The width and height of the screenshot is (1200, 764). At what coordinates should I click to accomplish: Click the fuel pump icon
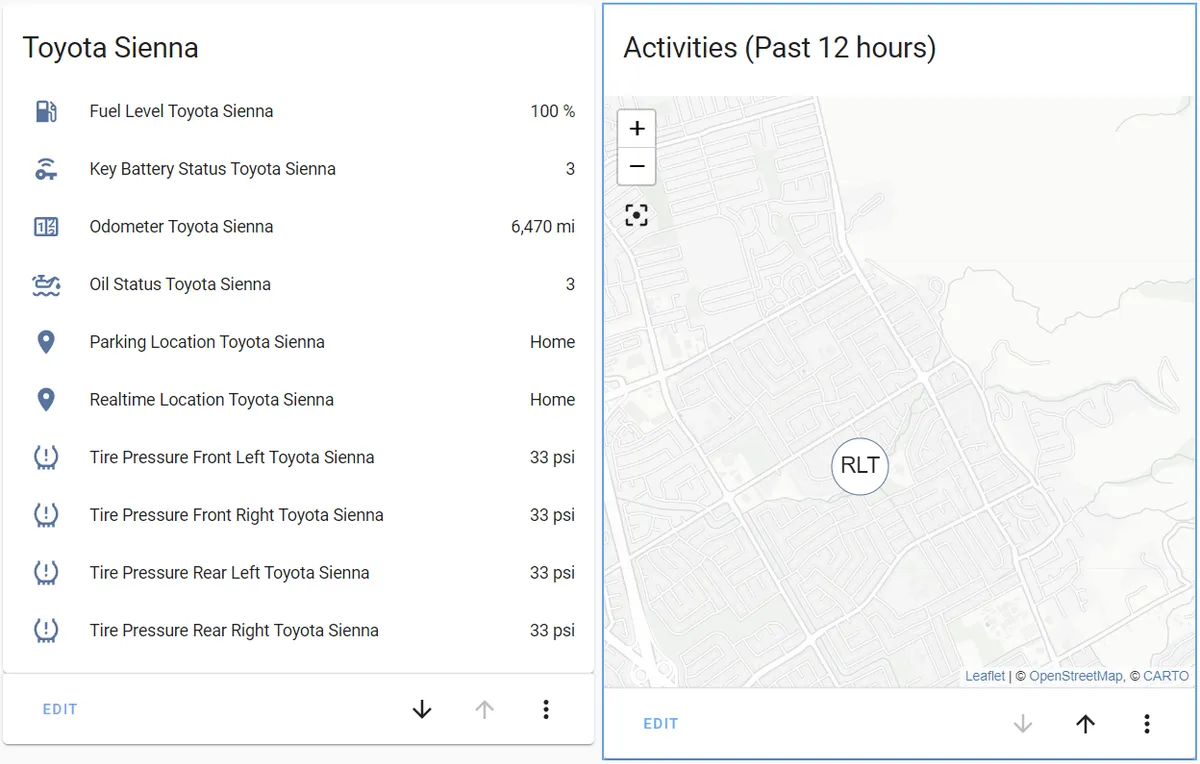(46, 111)
